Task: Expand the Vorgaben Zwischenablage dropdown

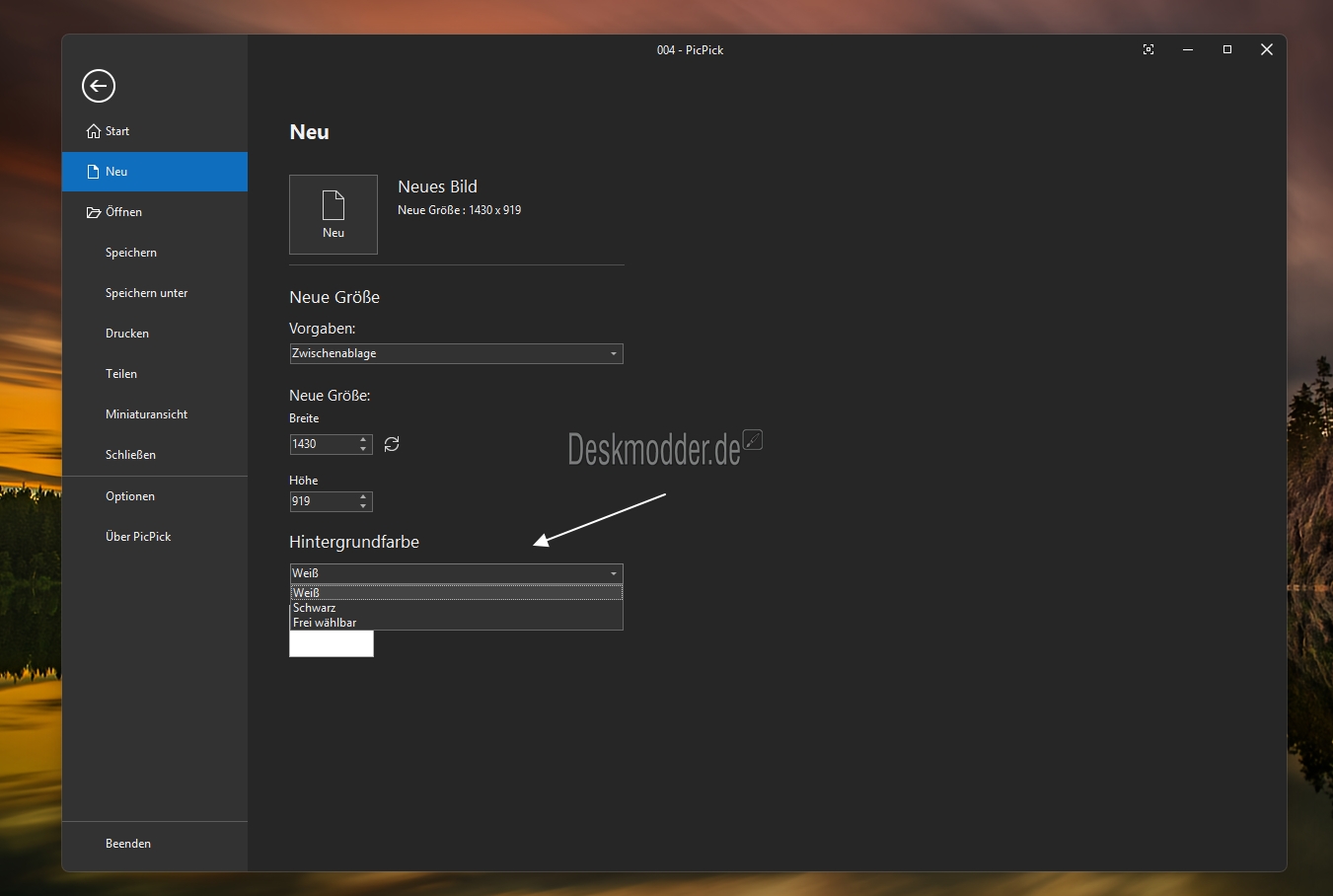Action: 456,353
